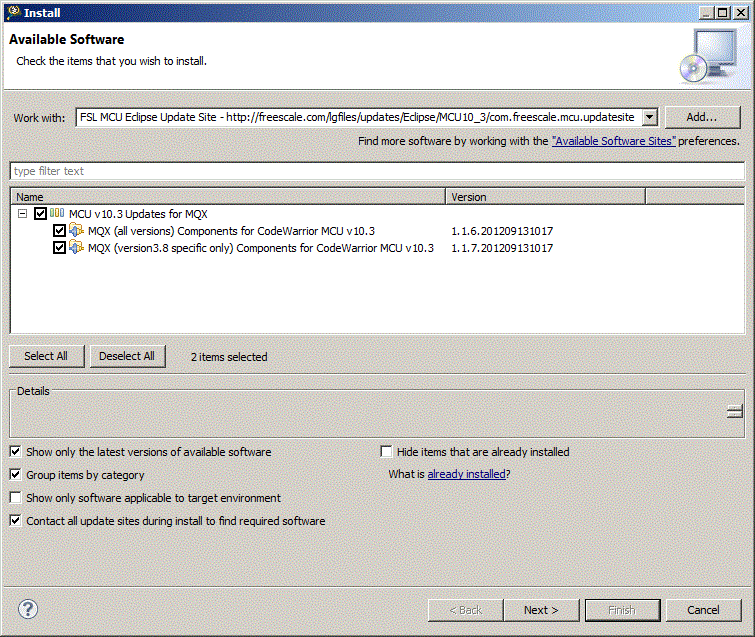The width and height of the screenshot is (755, 637).
Task: Open the Work with site dropdown arrow
Action: point(650,117)
